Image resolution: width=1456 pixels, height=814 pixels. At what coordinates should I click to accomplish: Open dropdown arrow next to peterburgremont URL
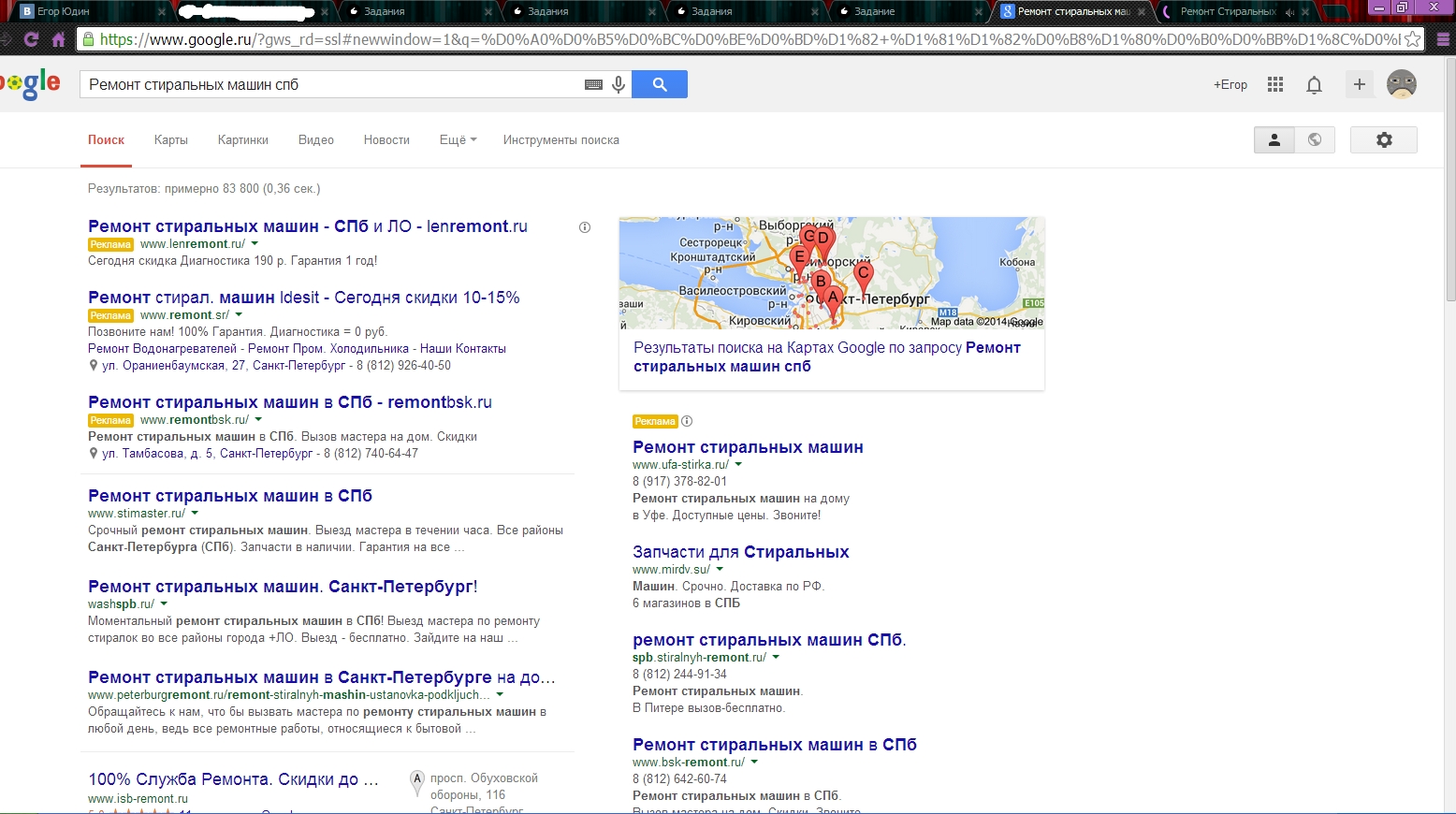pyautogui.click(x=500, y=695)
